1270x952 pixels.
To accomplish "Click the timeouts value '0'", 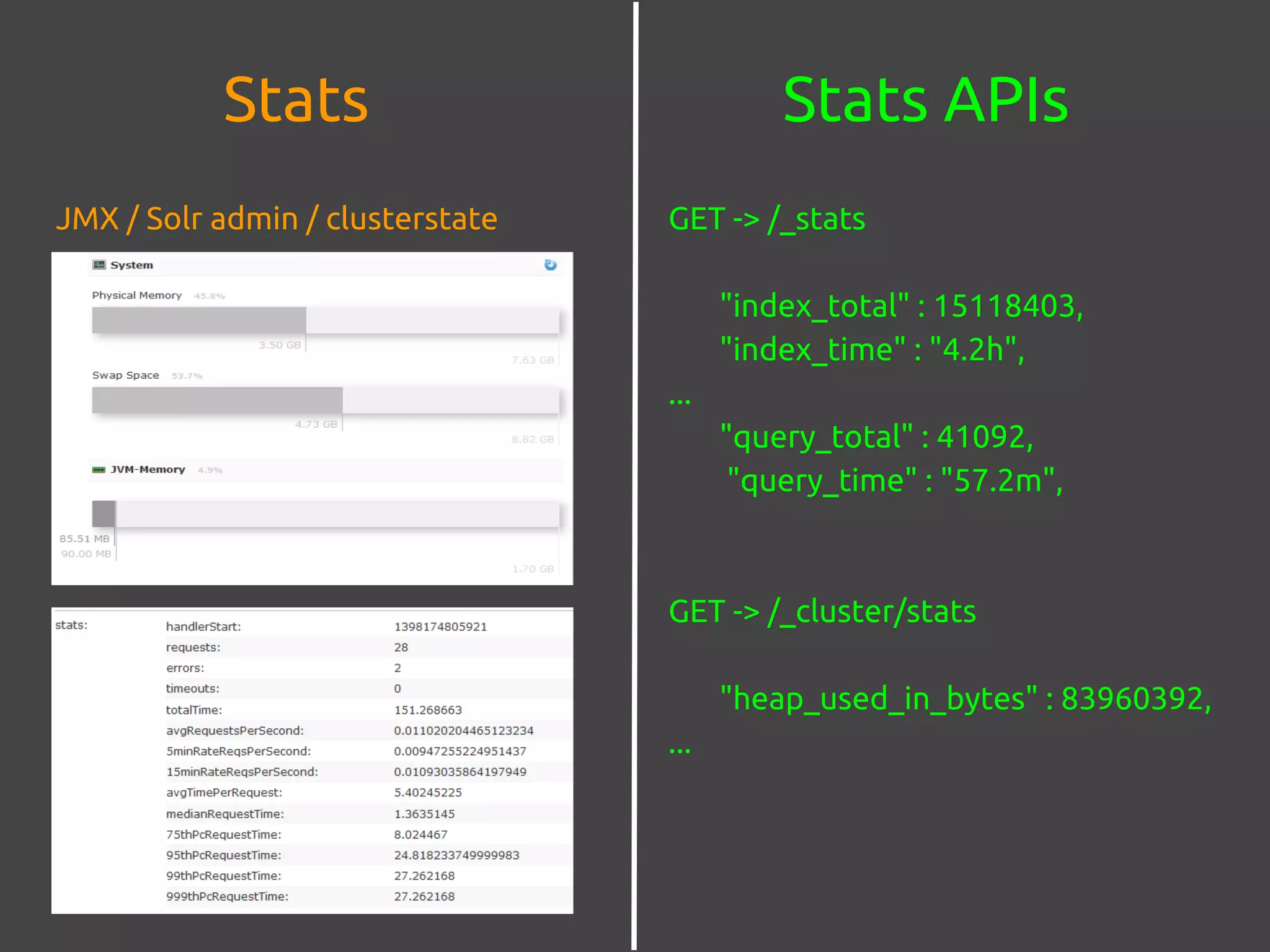I will coord(397,689).
